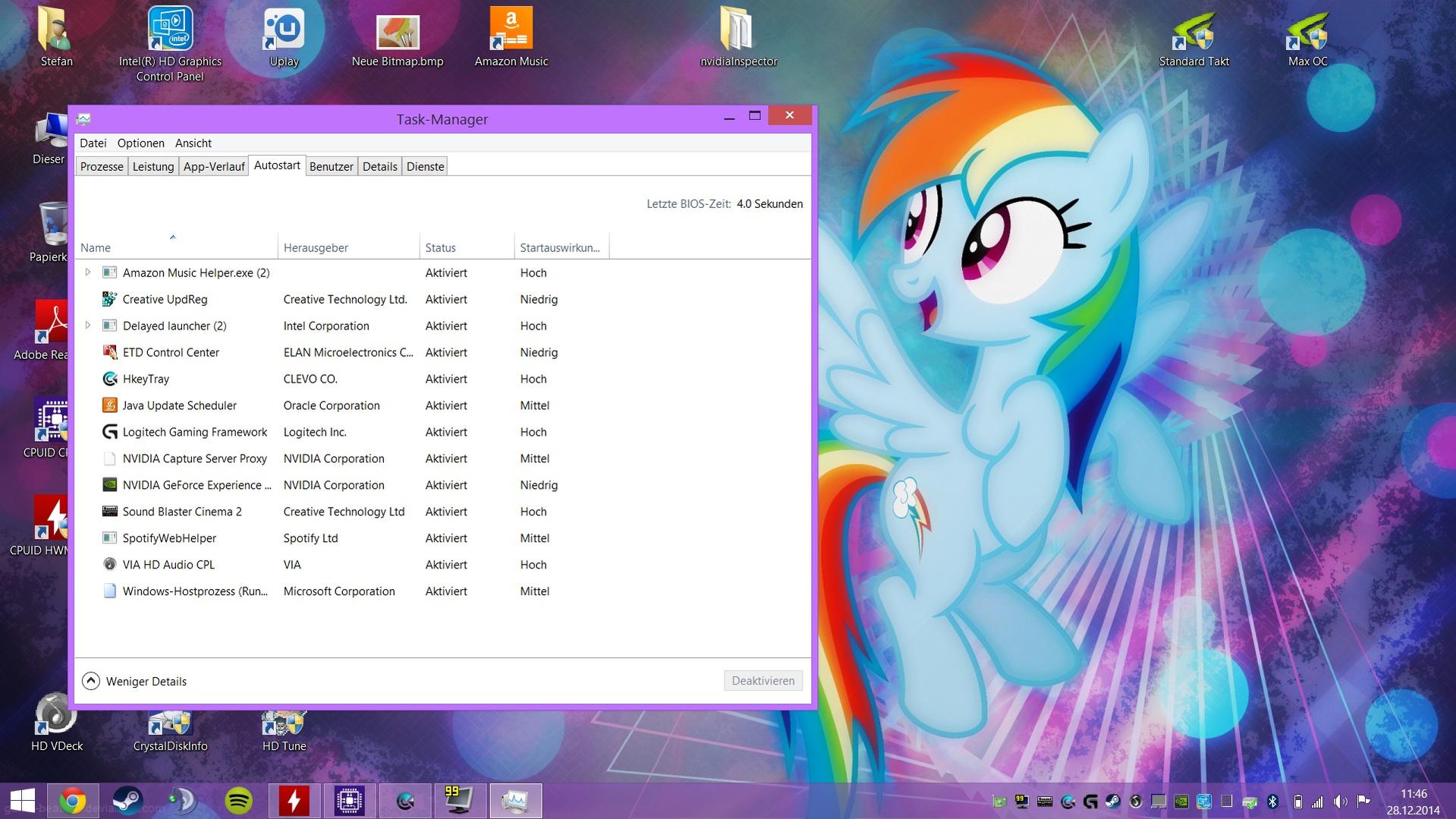This screenshot has height=819, width=1456.
Task: Switch to the App-Verlauf tab
Action: coord(214,166)
